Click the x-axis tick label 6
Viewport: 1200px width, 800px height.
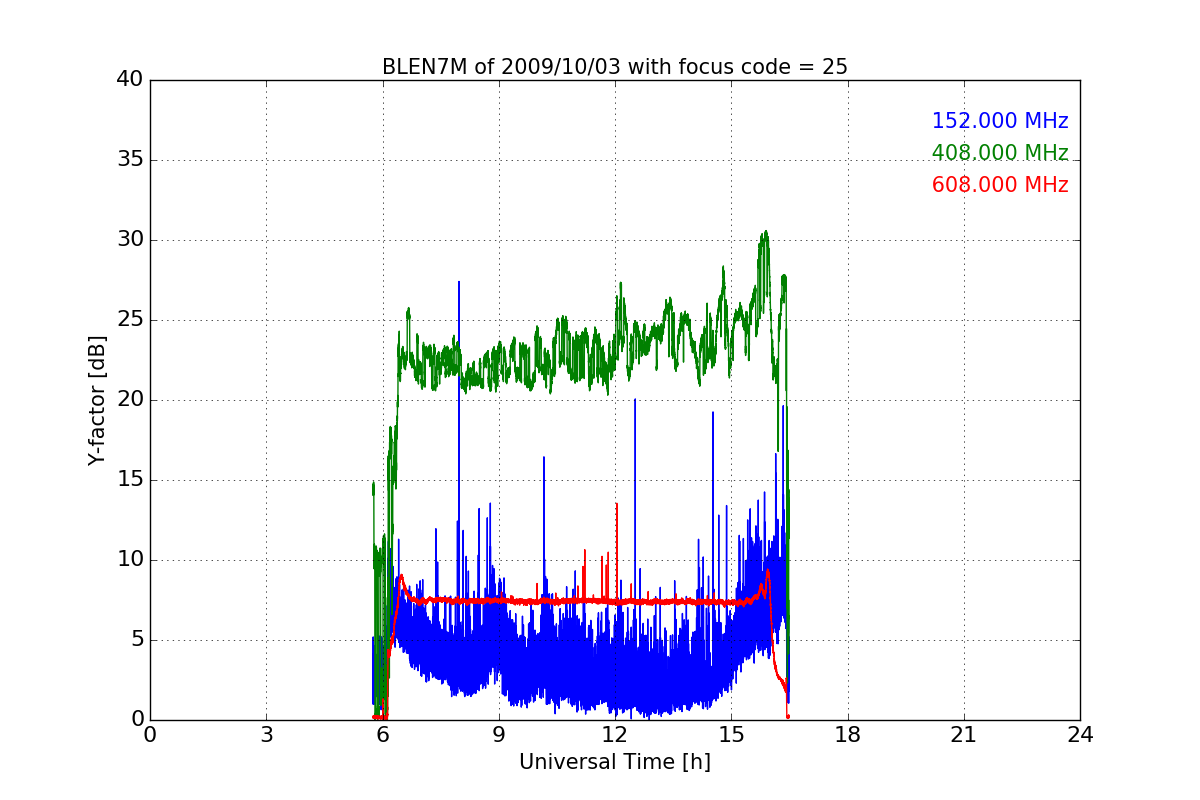(383, 734)
